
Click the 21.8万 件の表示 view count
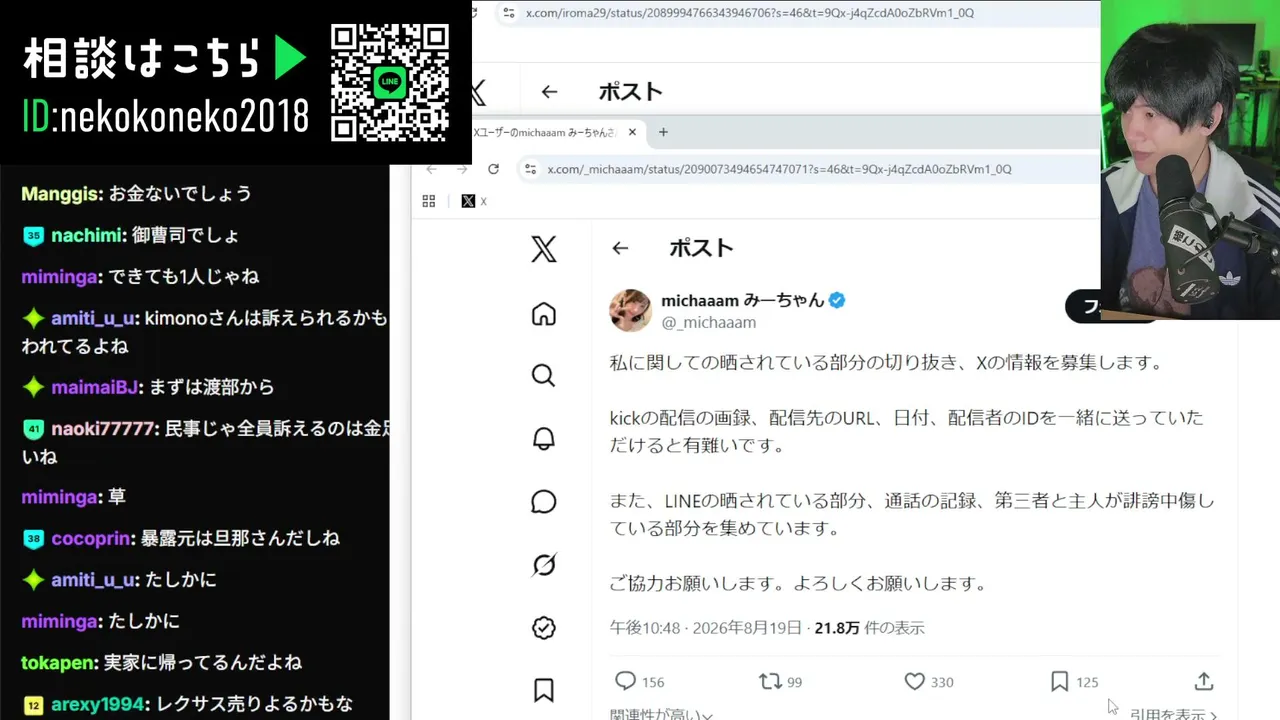[869, 628]
